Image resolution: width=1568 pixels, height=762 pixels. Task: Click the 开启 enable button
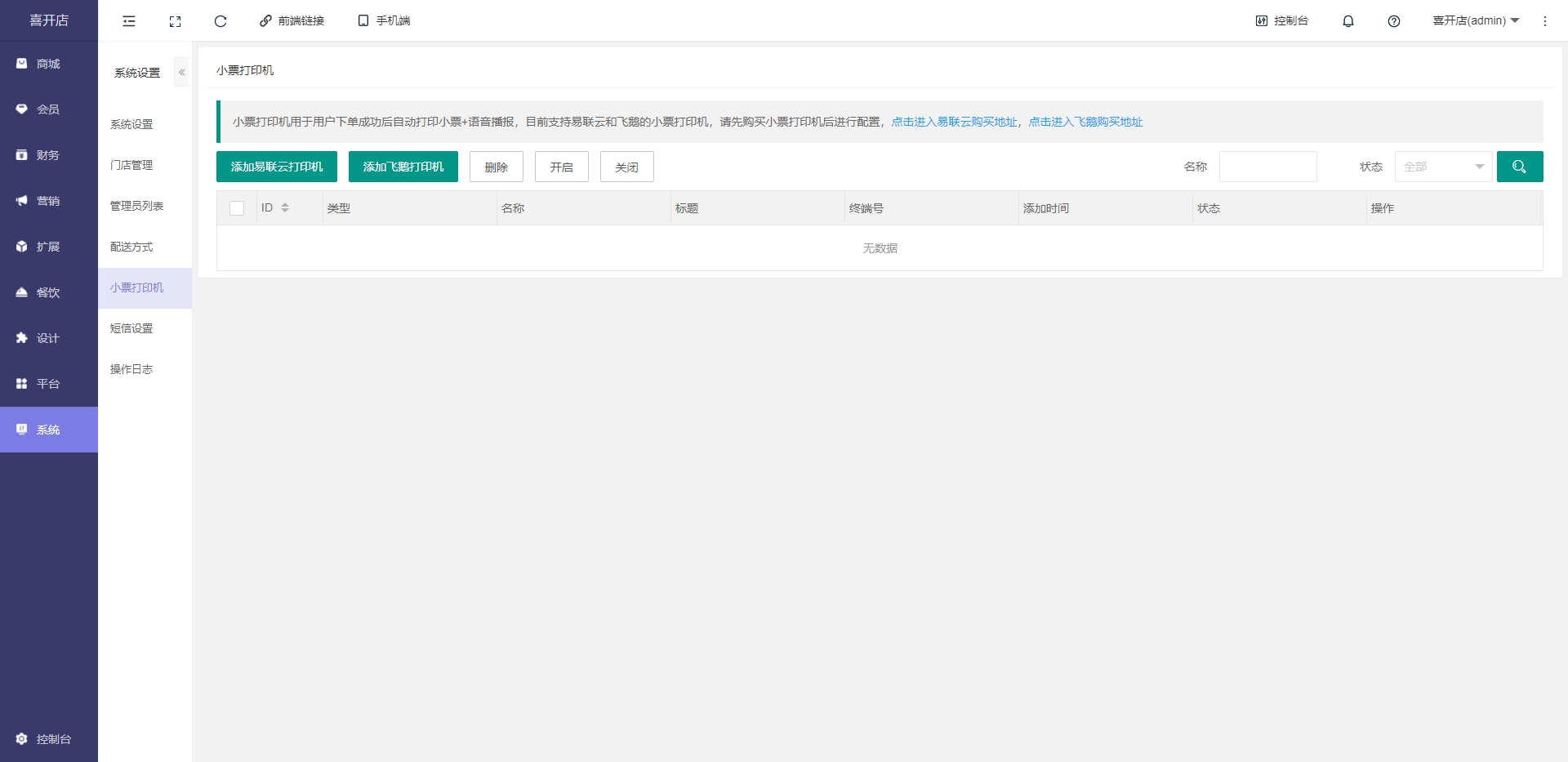562,167
